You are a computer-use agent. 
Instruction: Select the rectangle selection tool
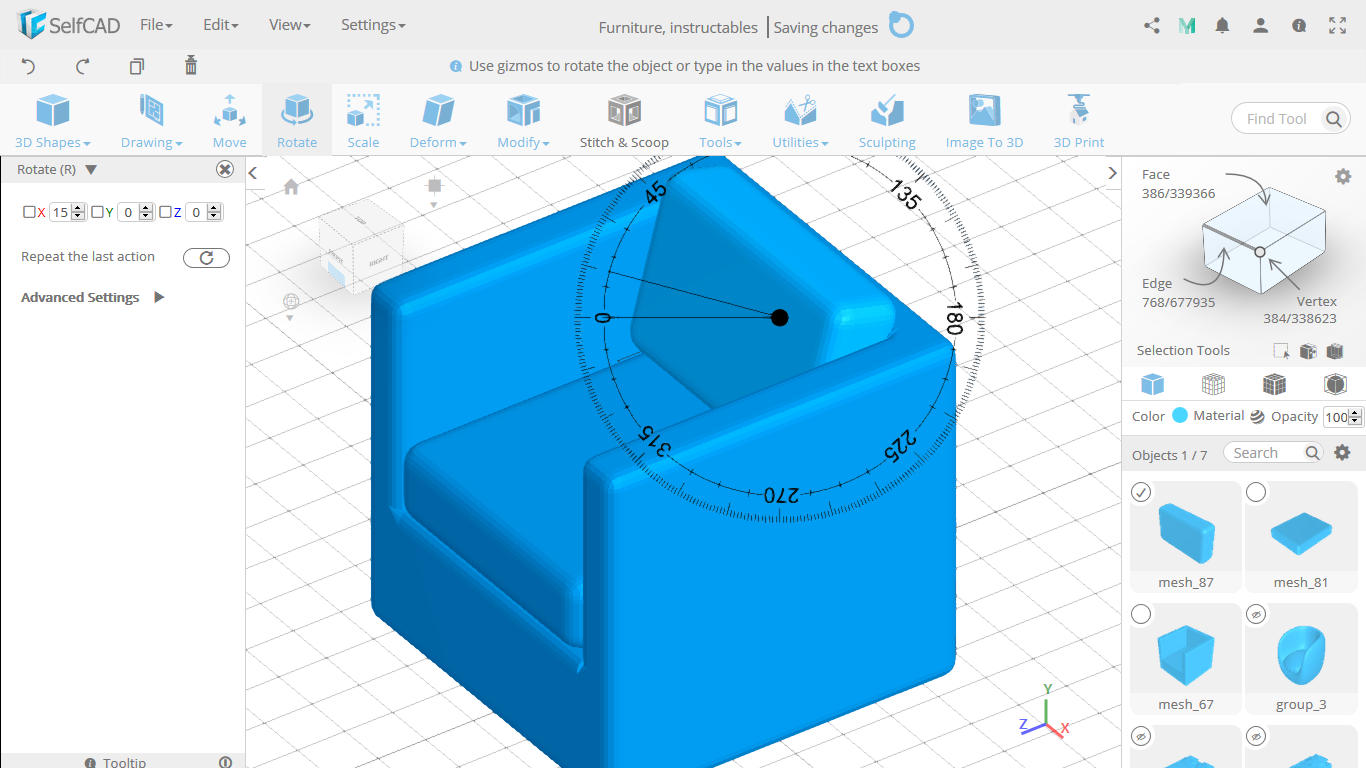[x=1281, y=351]
